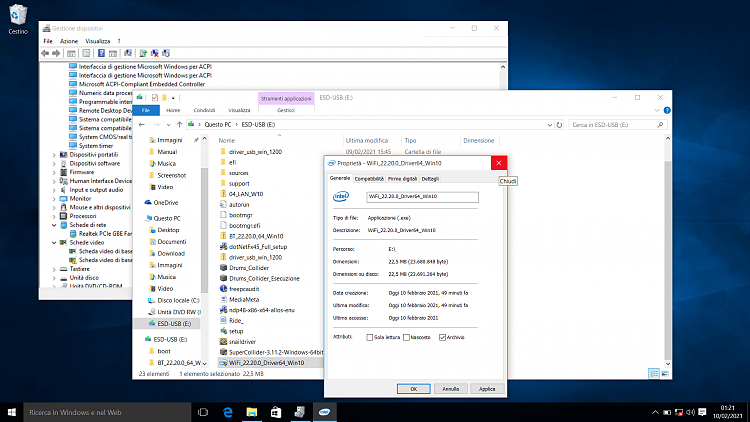Open the Windows Start button

pos(11,412)
